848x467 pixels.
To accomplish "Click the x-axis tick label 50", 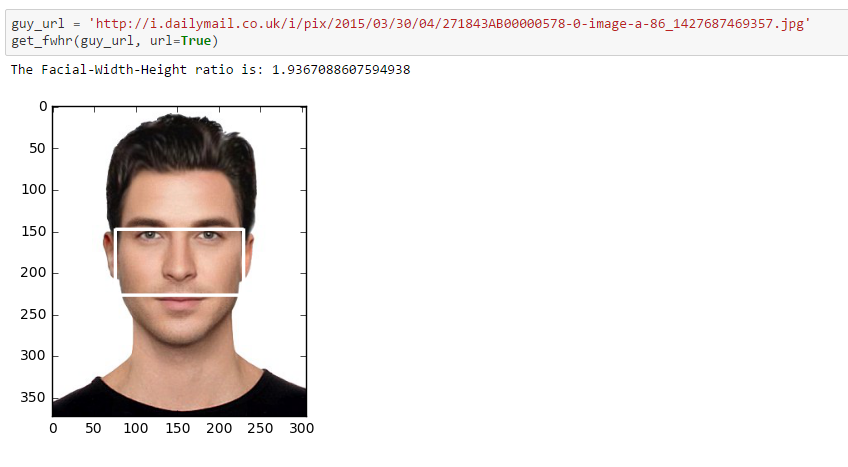I will coord(93,428).
